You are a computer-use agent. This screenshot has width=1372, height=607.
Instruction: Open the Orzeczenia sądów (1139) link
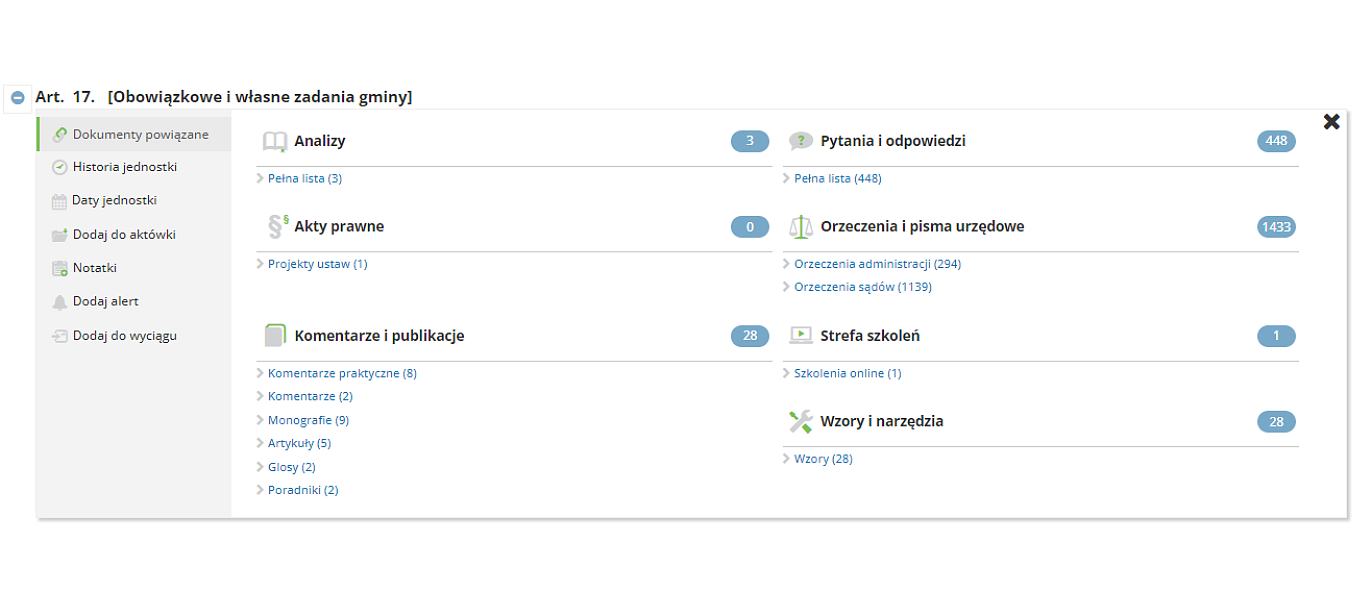coord(862,287)
